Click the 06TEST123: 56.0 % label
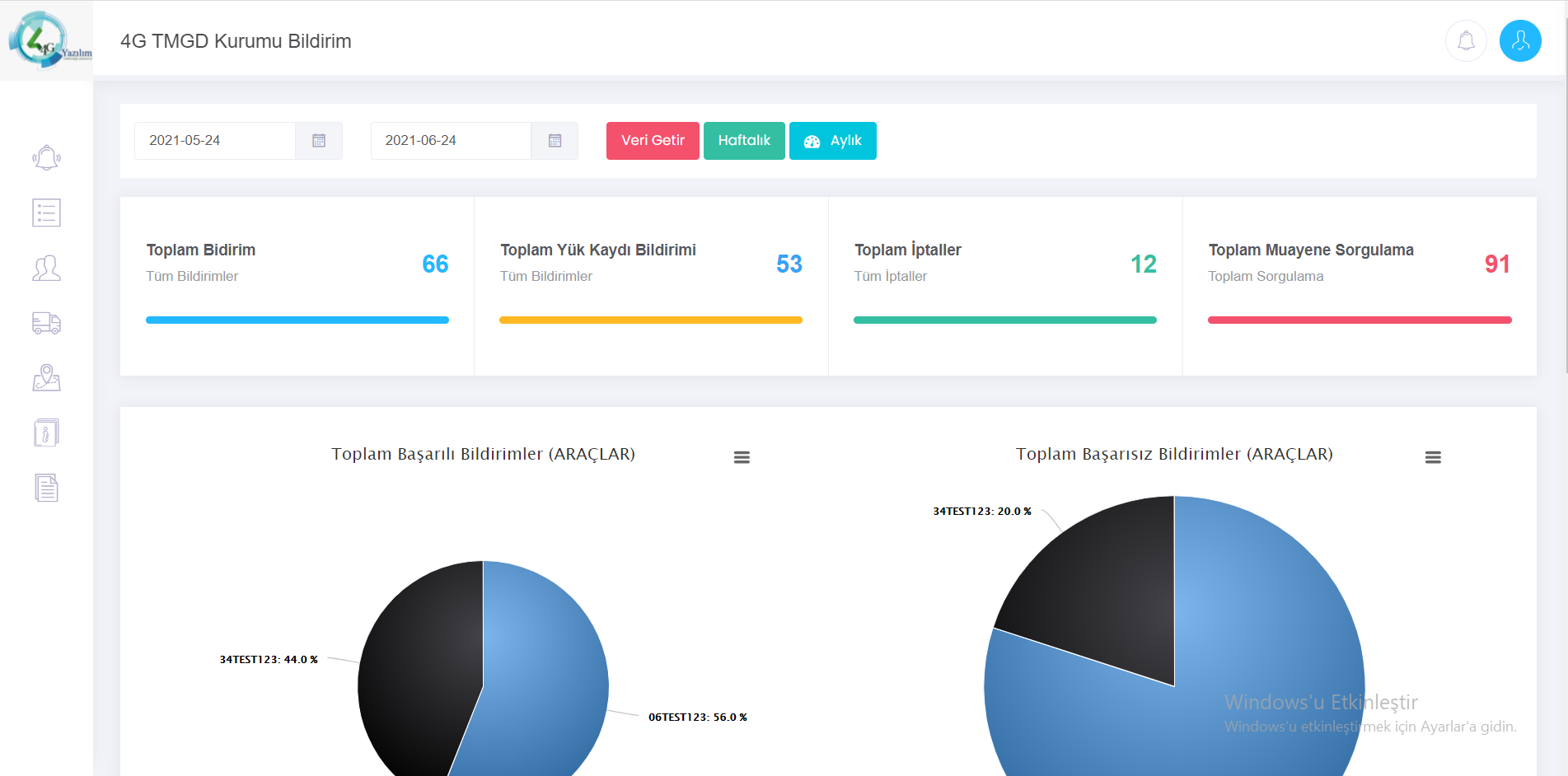The image size is (1568, 776). 698,718
